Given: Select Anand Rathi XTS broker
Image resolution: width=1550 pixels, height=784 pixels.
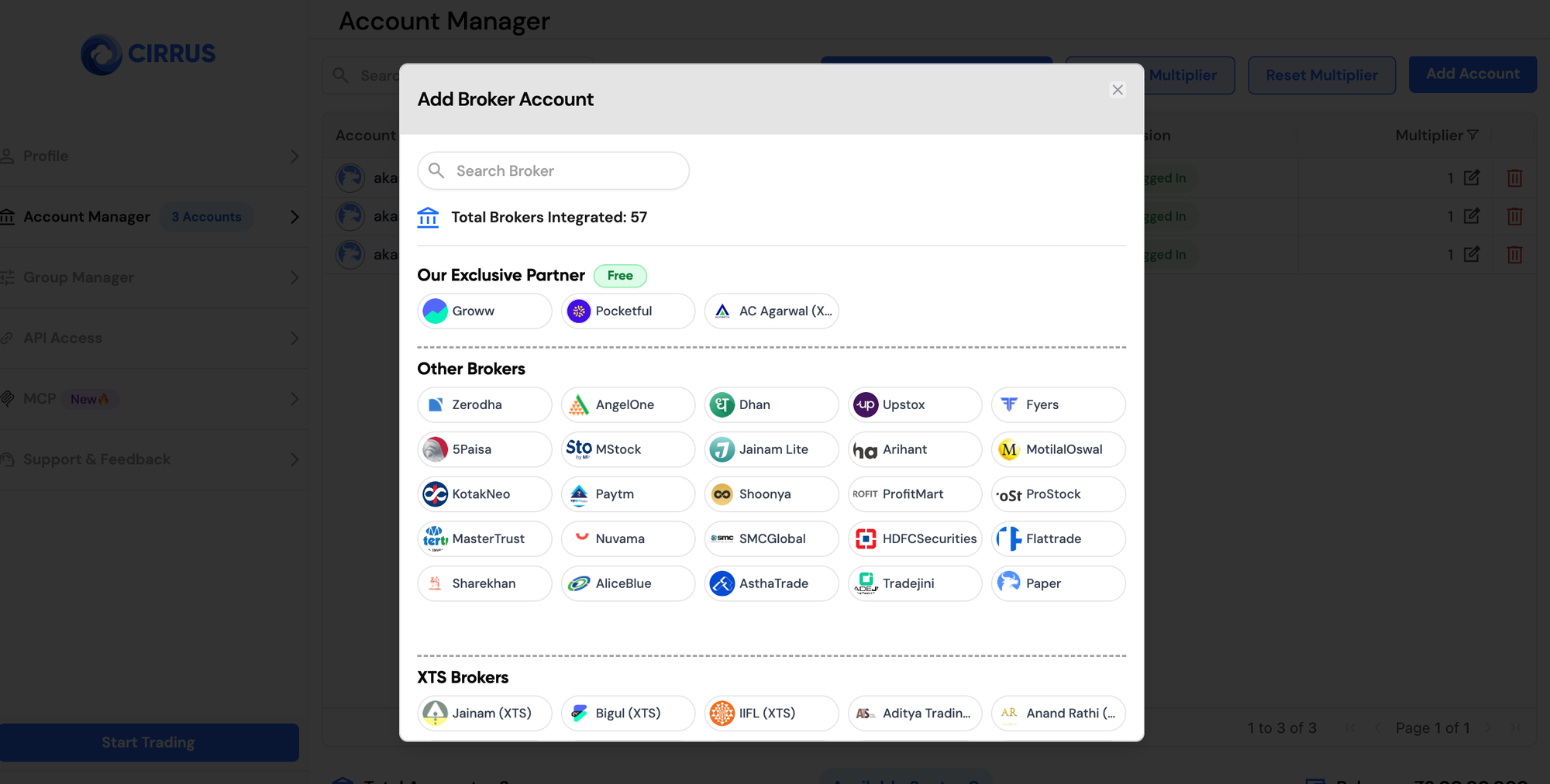Looking at the screenshot, I should point(1058,713).
